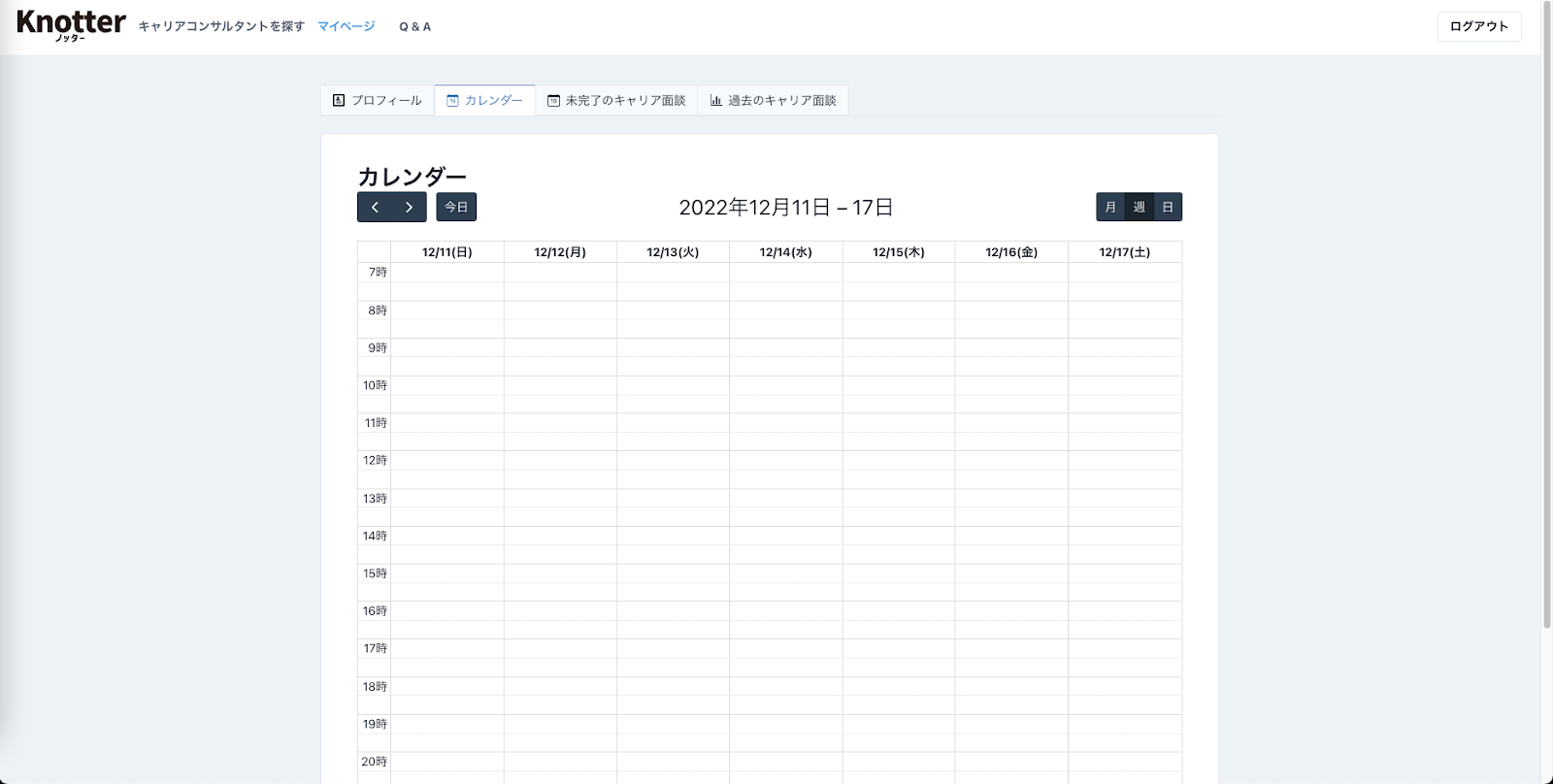Click the previous week chevron arrow
Image resolution: width=1553 pixels, height=784 pixels.
[375, 207]
